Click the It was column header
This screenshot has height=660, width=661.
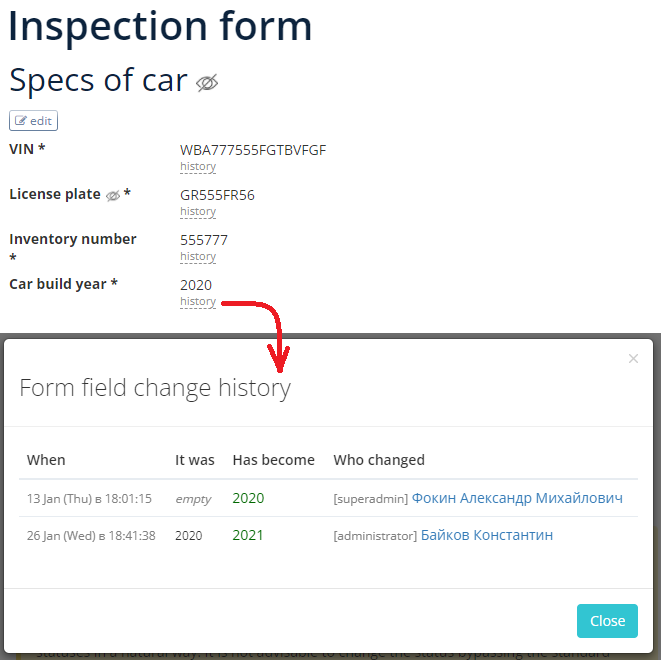point(195,460)
